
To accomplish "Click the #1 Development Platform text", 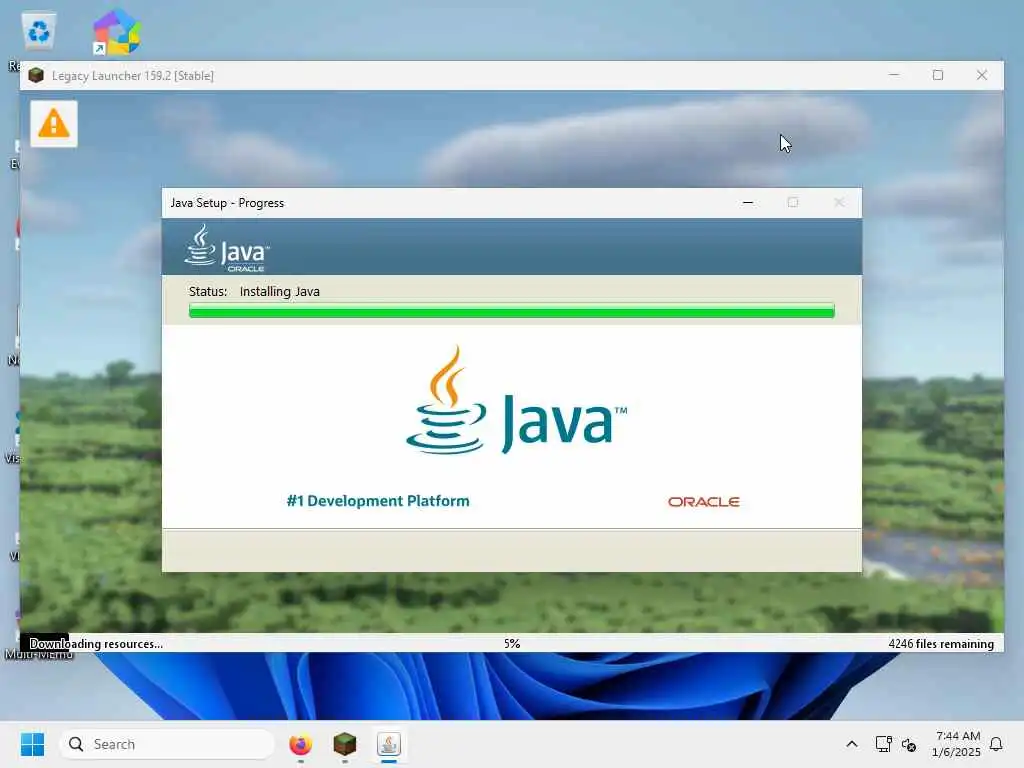I will point(378,501).
